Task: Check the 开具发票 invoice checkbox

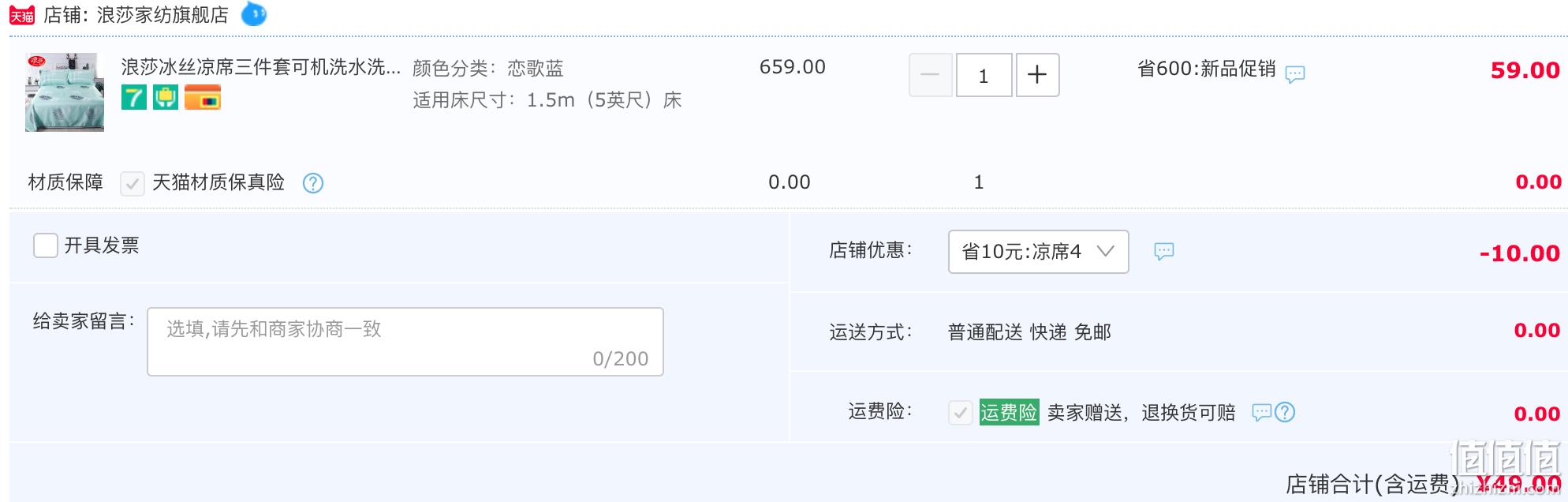Action: [46, 245]
